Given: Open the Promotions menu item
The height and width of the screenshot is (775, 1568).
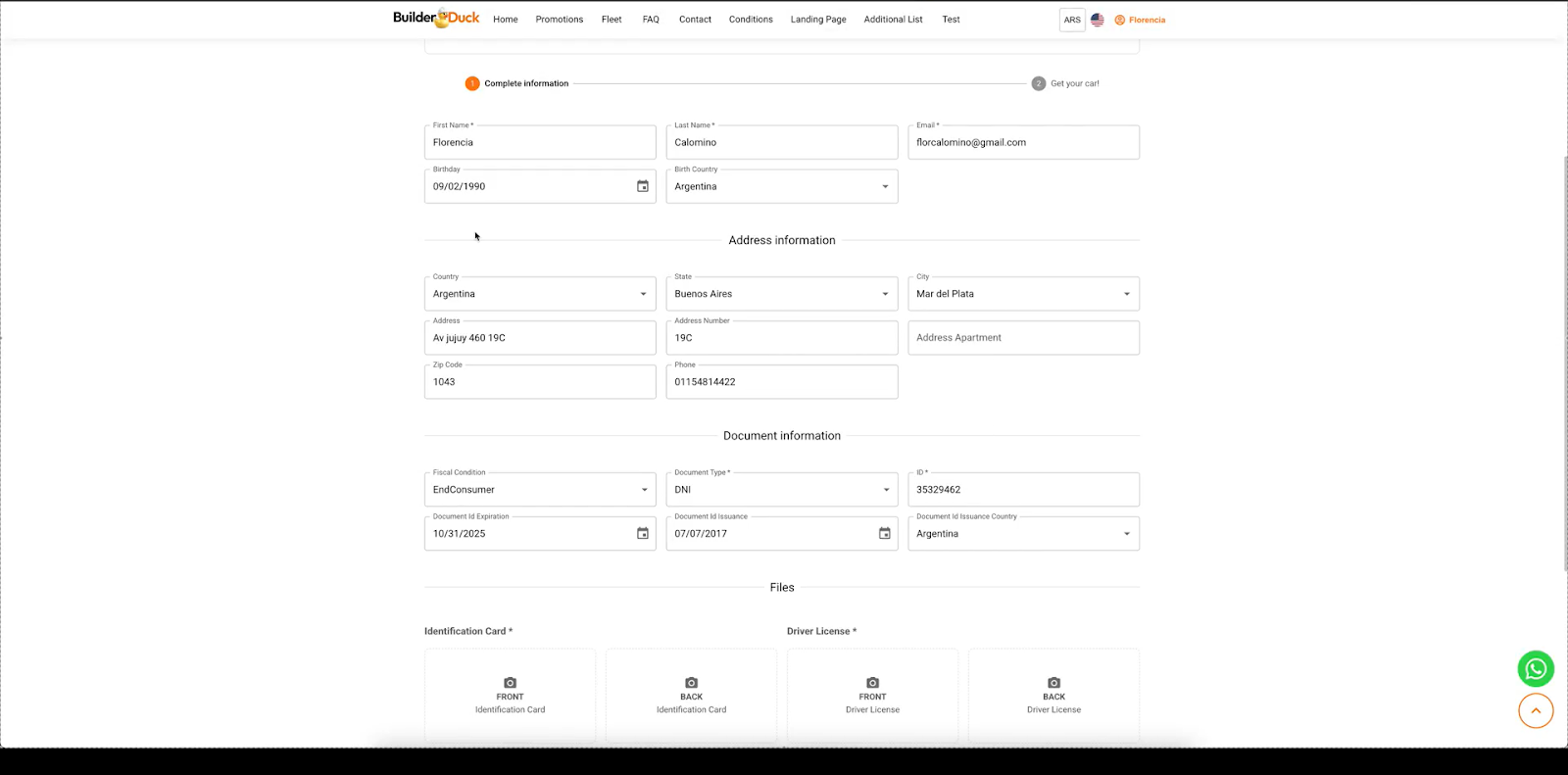Looking at the screenshot, I should tap(560, 20).
